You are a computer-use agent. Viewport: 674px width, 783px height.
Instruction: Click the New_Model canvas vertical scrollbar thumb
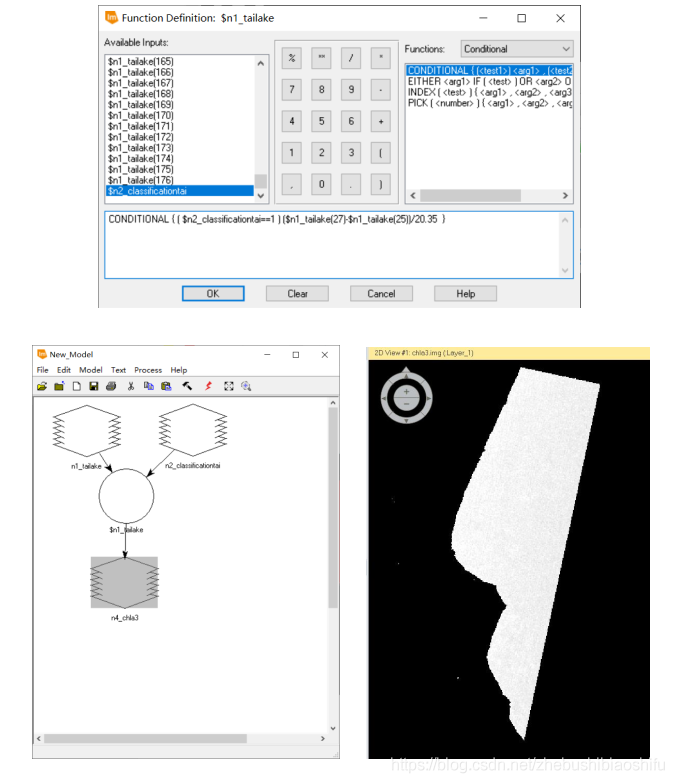tap(333, 508)
